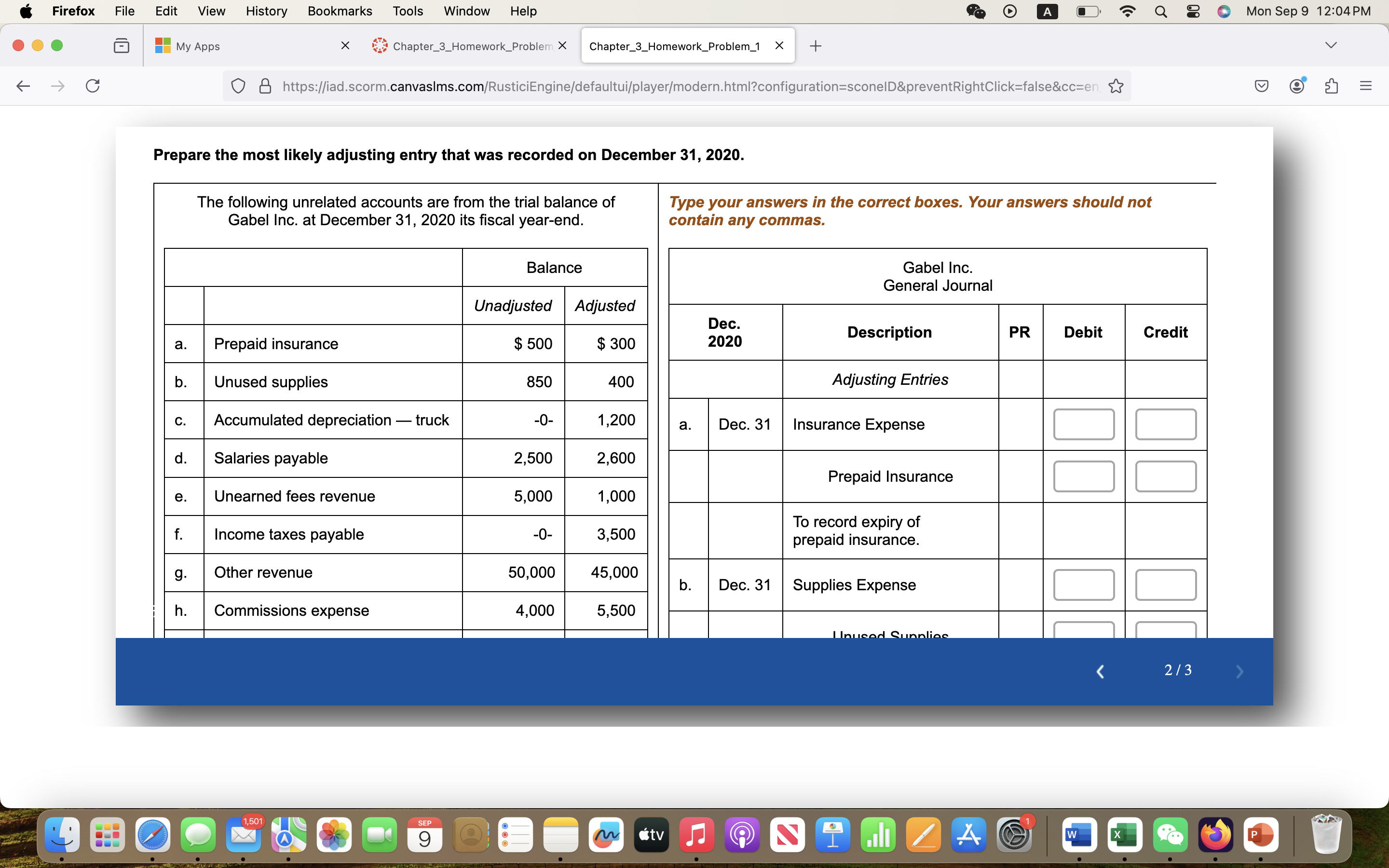Open the Firefox account icon
Image resolution: width=1389 pixels, height=868 pixels.
click(1297, 86)
